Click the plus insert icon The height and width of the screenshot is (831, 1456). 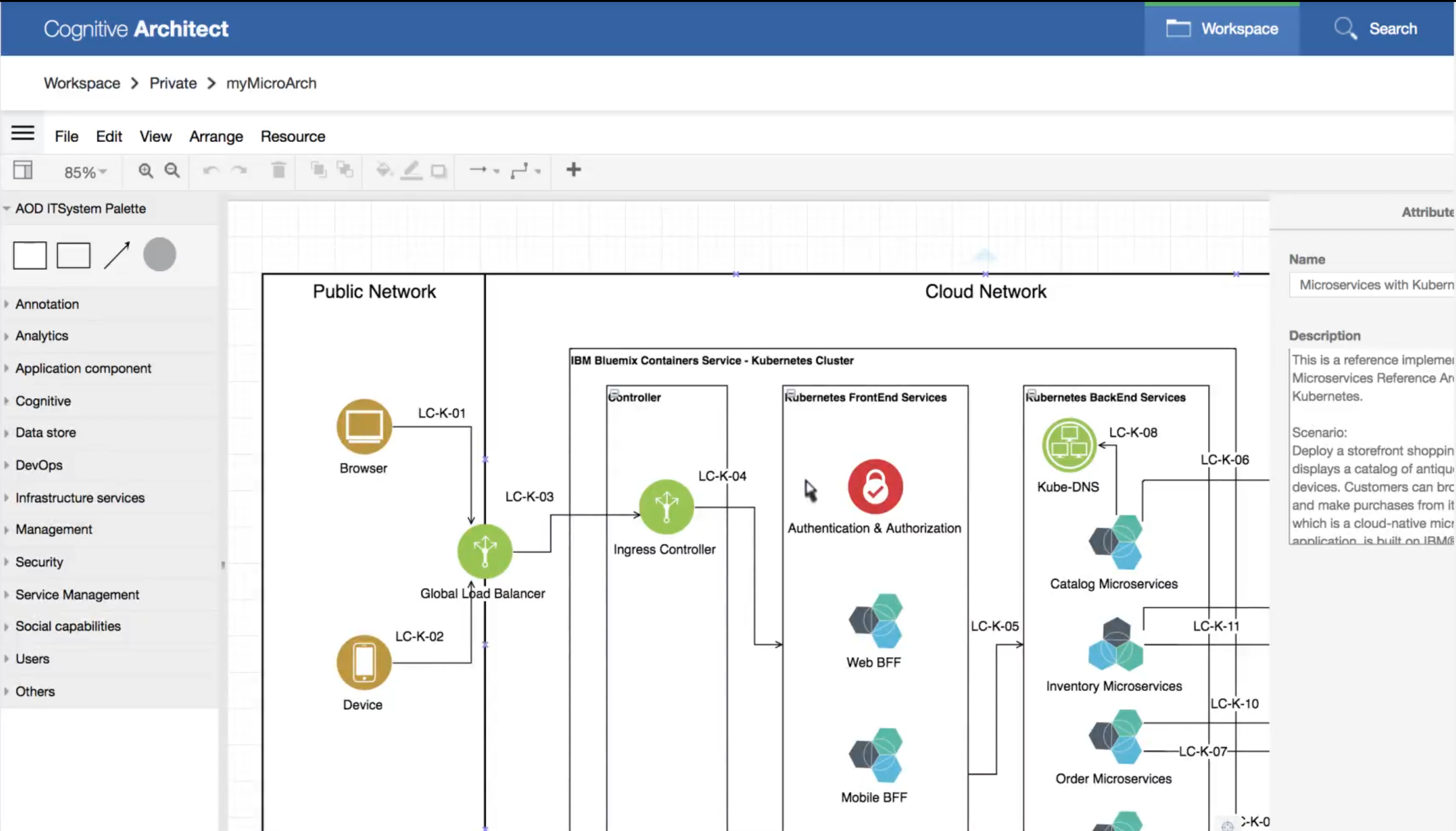click(x=574, y=170)
